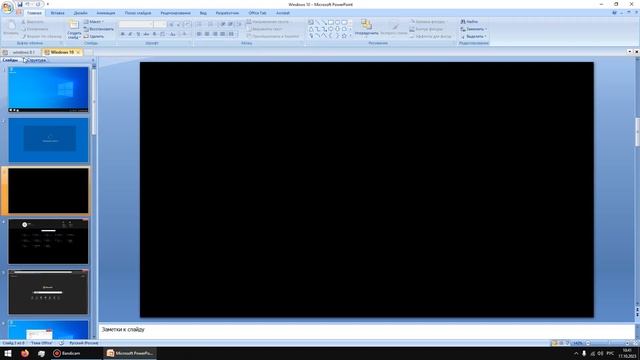Screen dimensions: 640x360
Task: Adjust the zoom slider in the status bar
Action: point(608,343)
